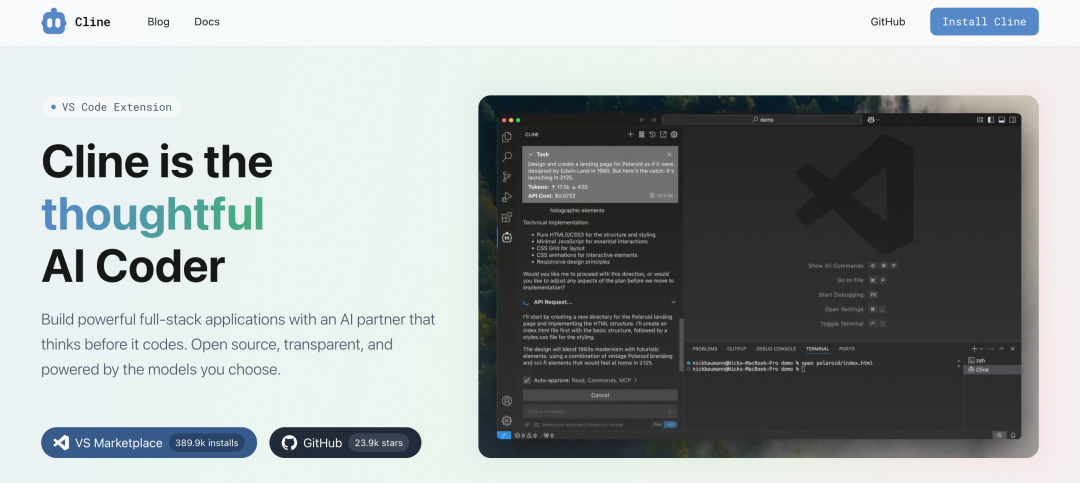The image size is (1080, 483).
Task: Switch Cline to Act mode
Action: [x=670, y=424]
